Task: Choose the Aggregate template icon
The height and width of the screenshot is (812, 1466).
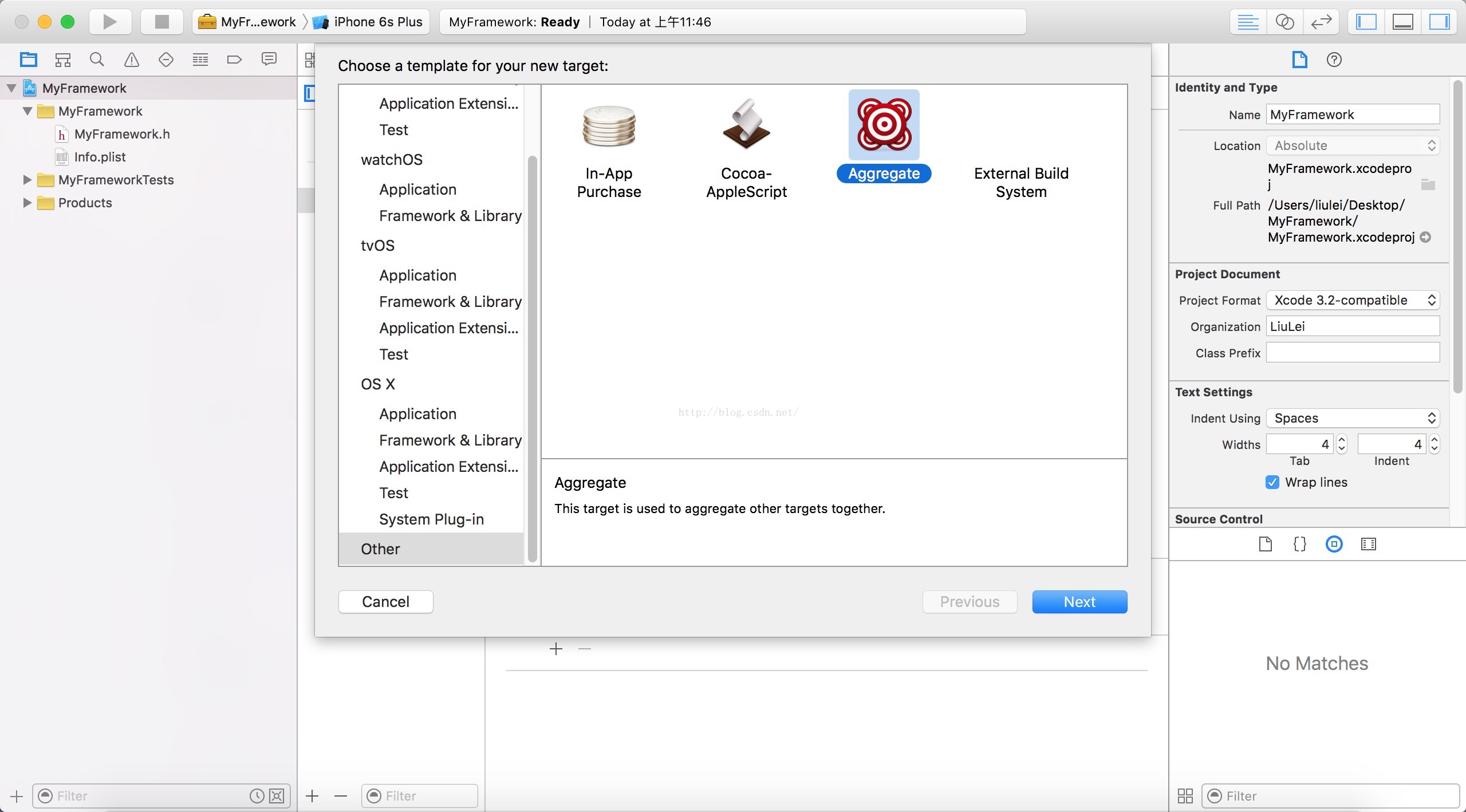Action: 884,125
